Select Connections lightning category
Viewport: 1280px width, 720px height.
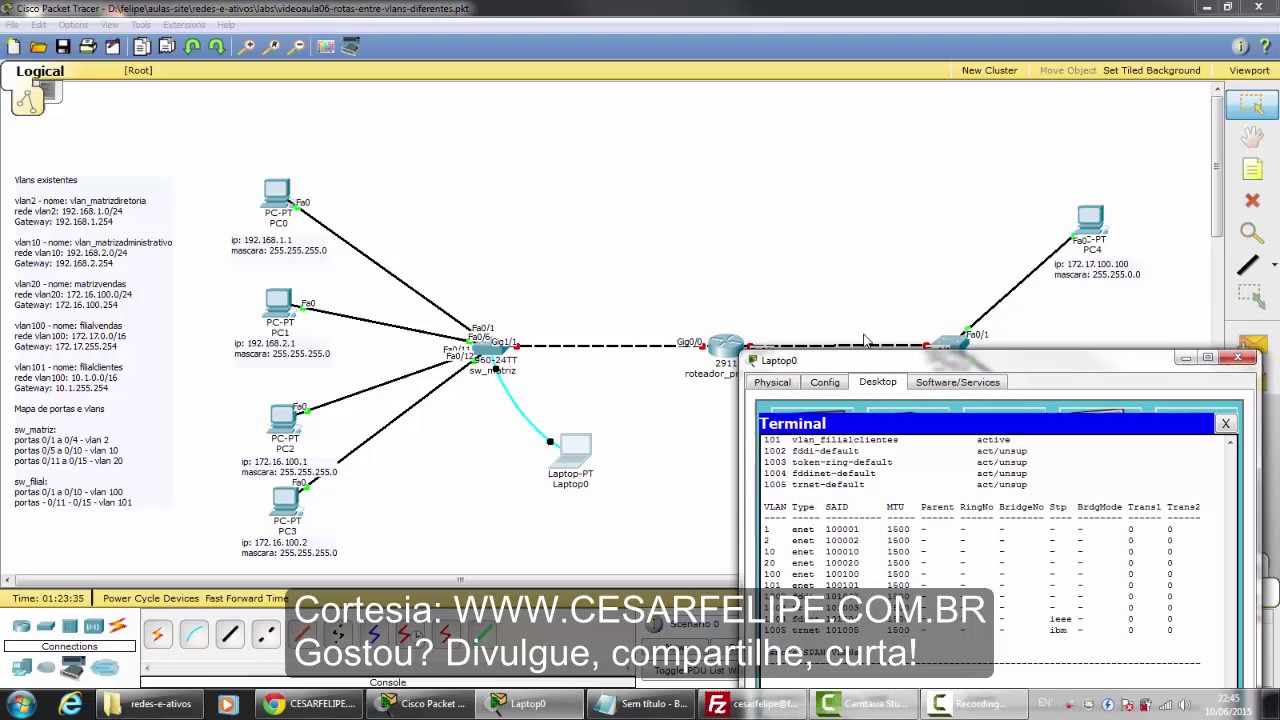click(117, 626)
